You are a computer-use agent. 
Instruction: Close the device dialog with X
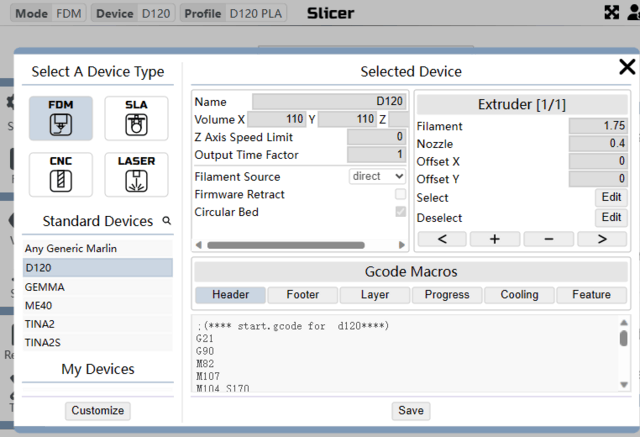(x=626, y=67)
